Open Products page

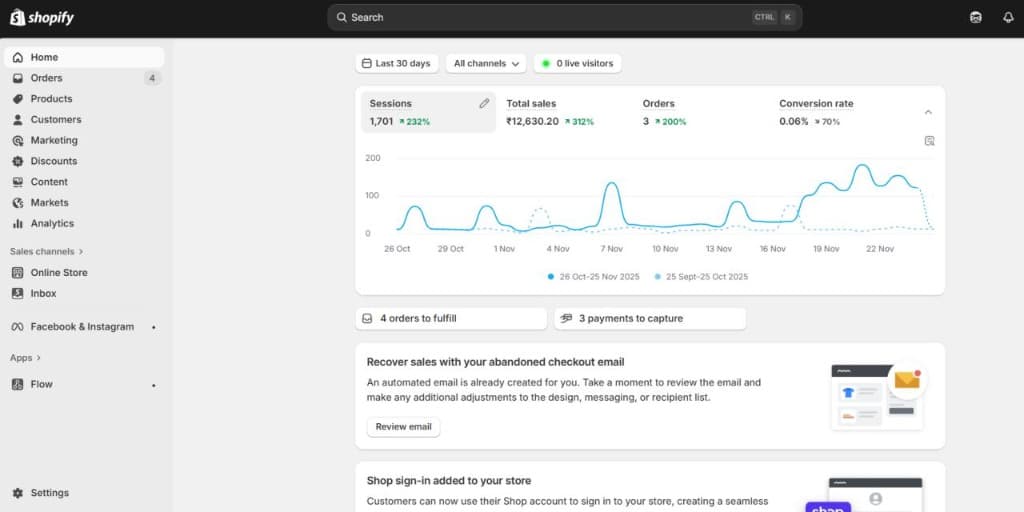84,99
